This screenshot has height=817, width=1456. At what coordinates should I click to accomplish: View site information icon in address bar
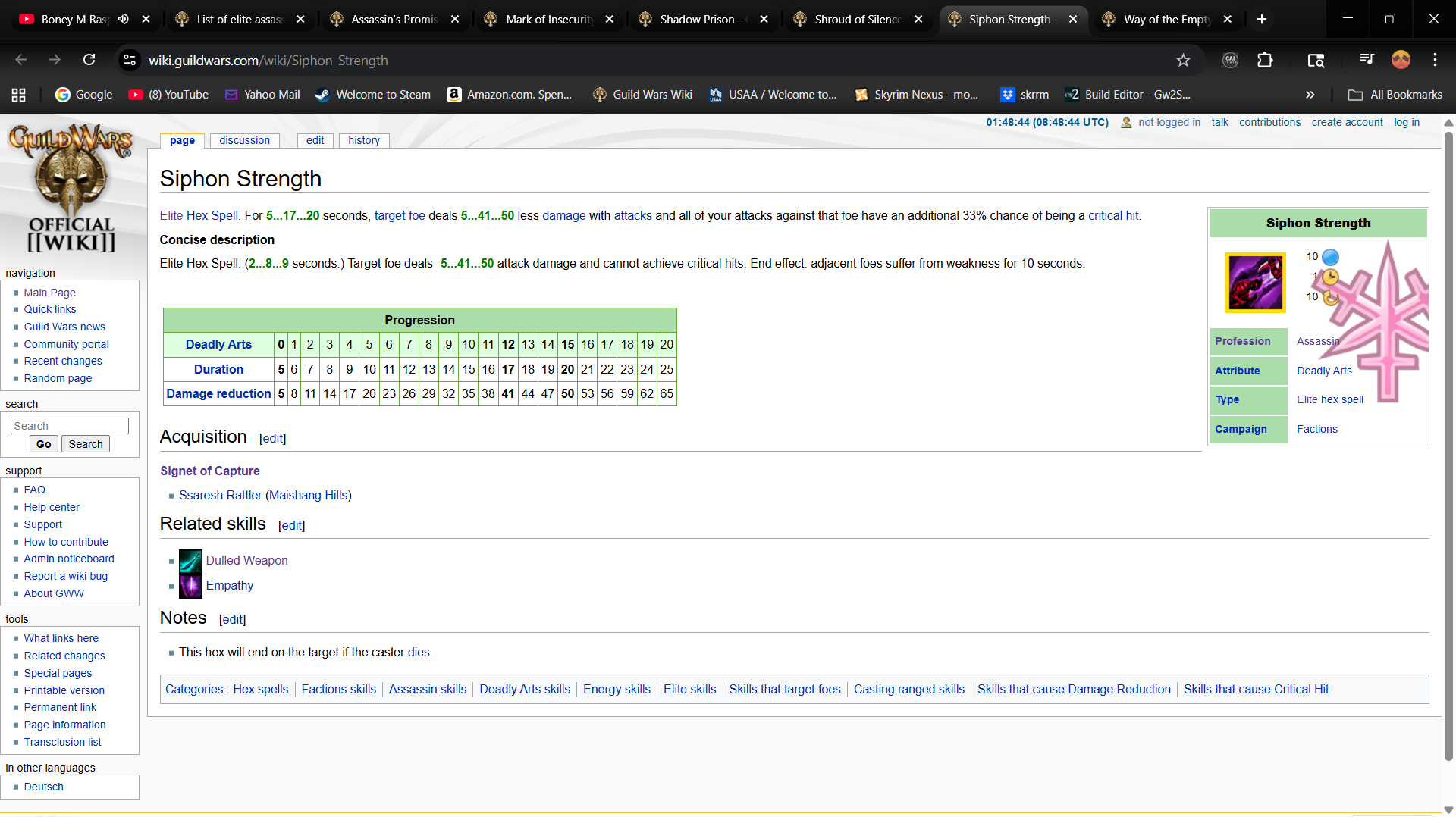pyautogui.click(x=130, y=61)
